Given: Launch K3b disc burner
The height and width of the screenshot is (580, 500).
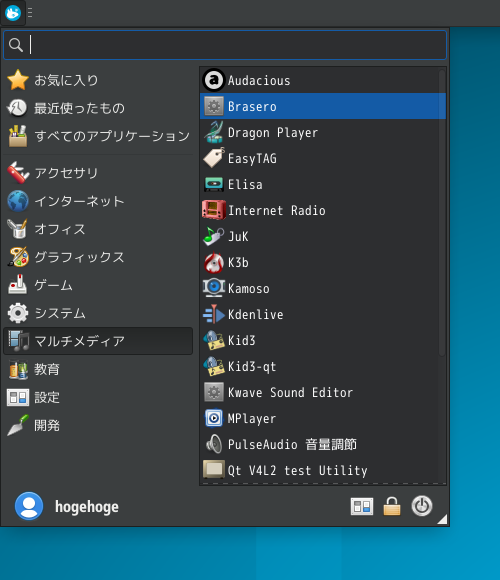Looking at the screenshot, I should tap(322, 263).
